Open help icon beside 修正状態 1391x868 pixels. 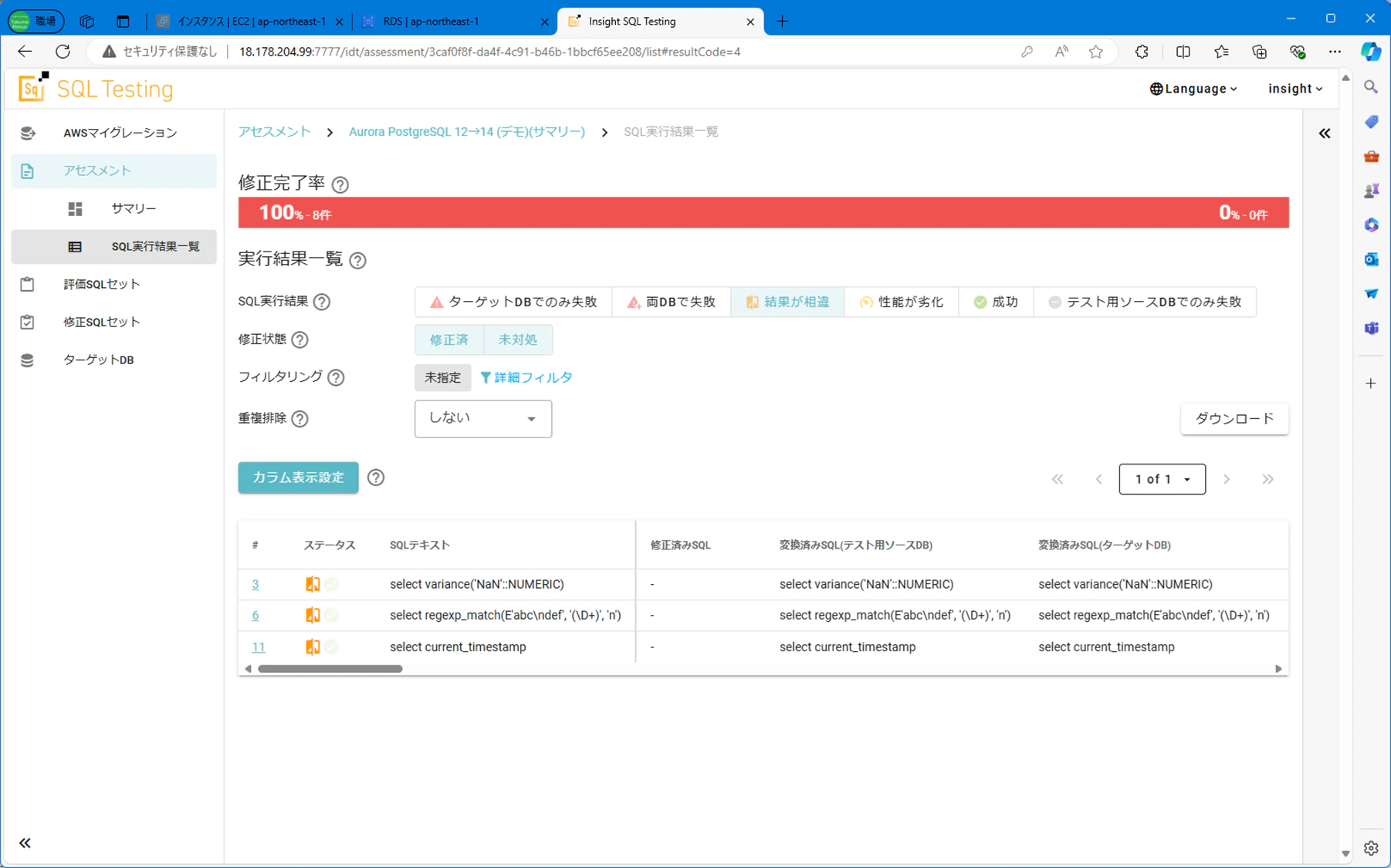click(x=300, y=339)
